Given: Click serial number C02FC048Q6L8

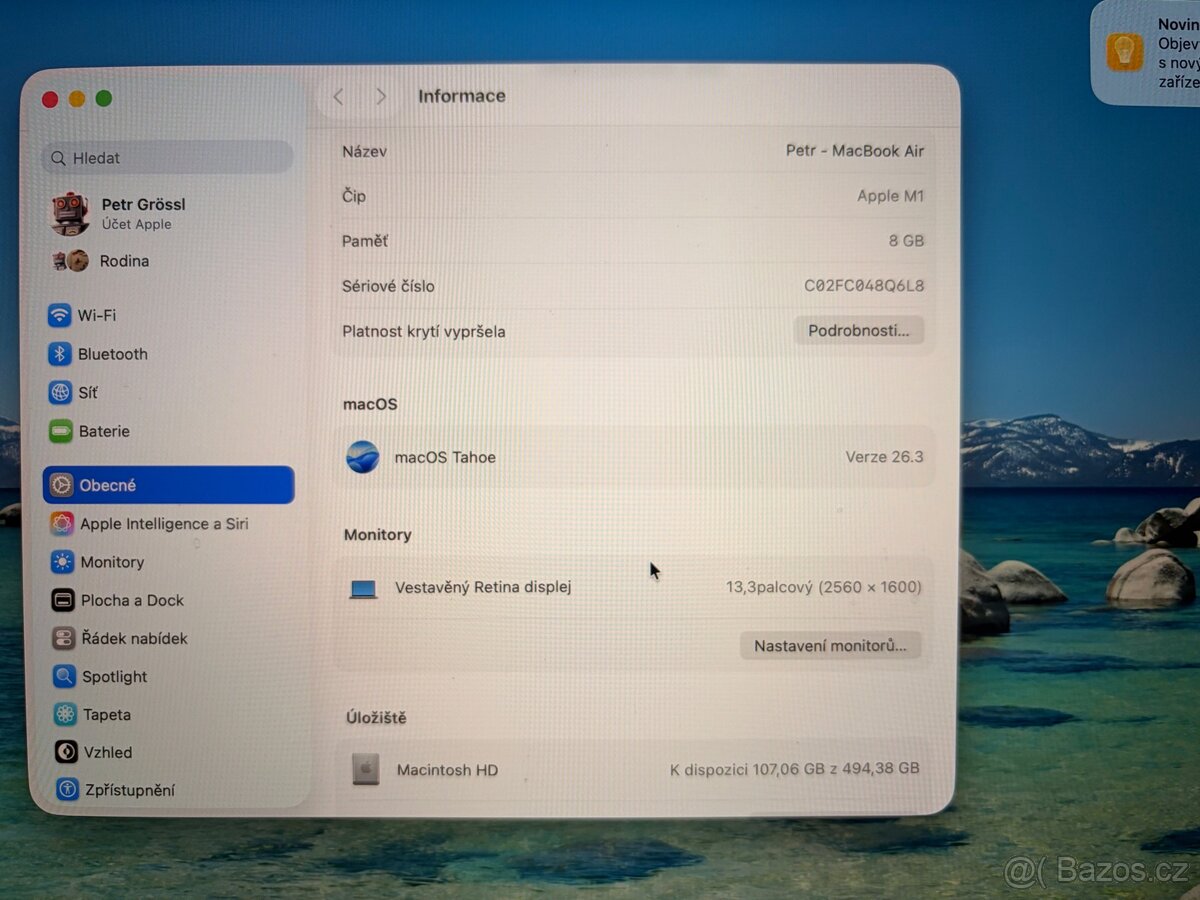Looking at the screenshot, I should 864,286.
